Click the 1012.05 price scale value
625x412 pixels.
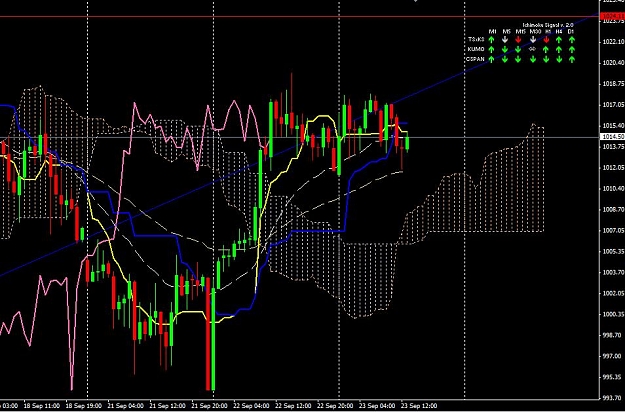[x=614, y=168]
